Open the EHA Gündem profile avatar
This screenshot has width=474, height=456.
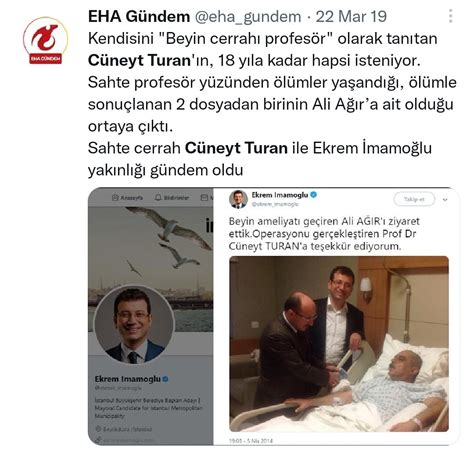(45, 40)
